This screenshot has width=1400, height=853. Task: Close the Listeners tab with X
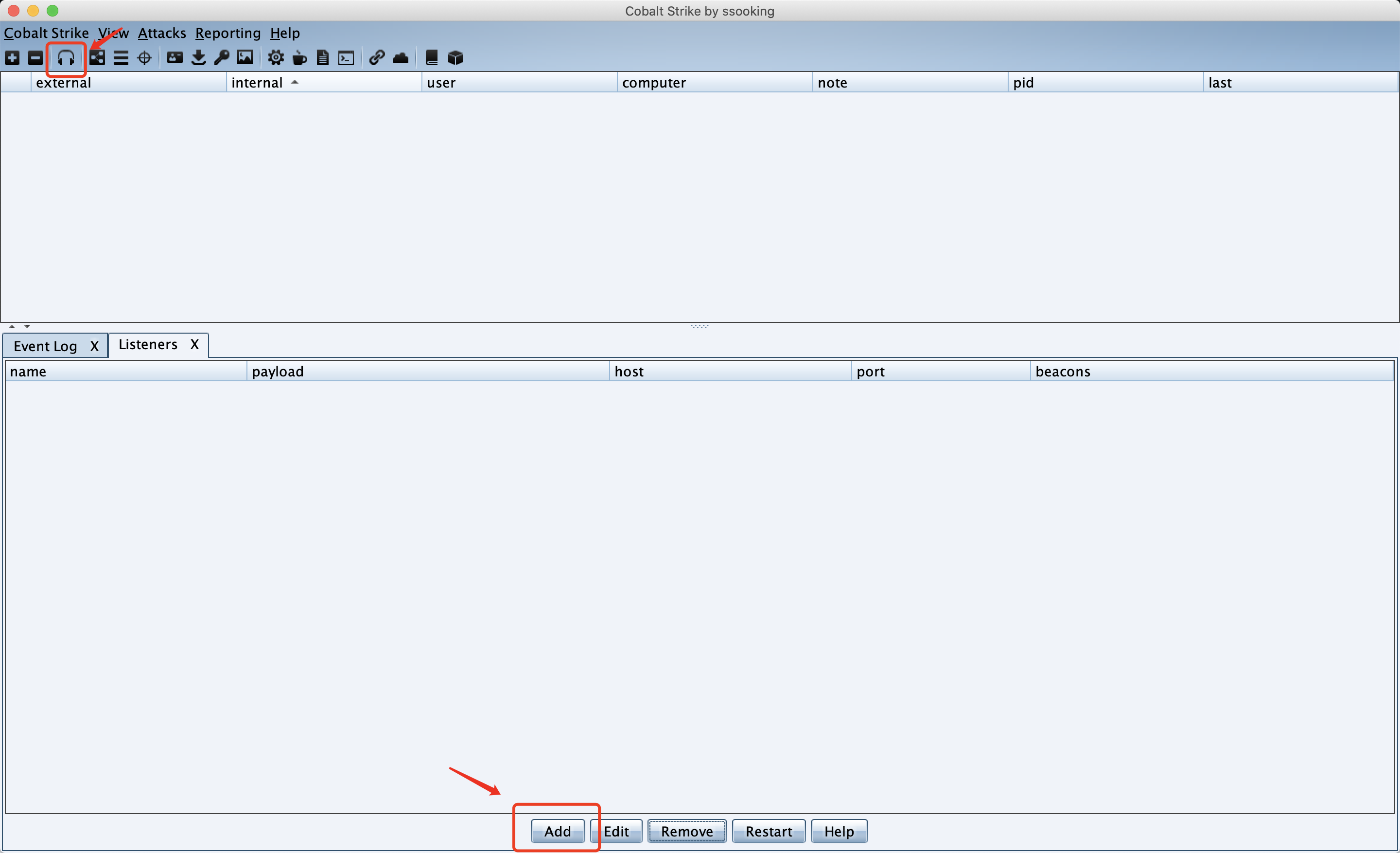(x=194, y=344)
